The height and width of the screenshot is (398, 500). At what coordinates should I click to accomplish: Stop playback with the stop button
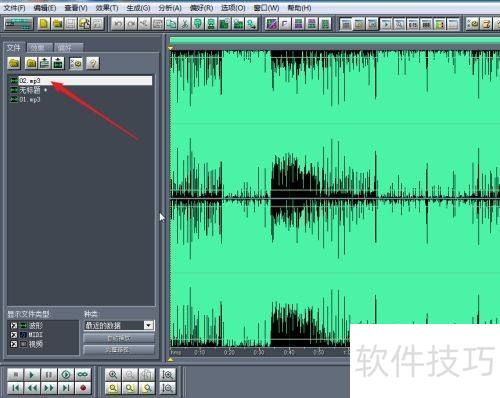(15, 375)
